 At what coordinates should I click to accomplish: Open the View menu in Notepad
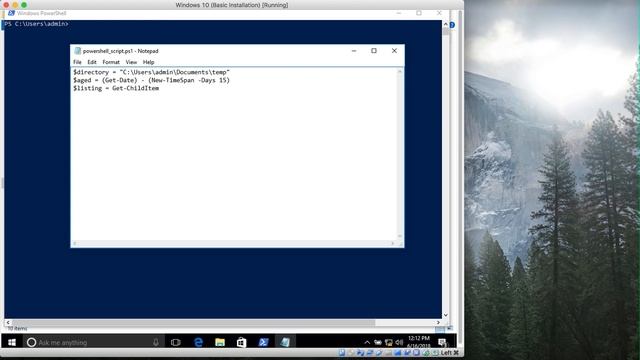(131, 62)
